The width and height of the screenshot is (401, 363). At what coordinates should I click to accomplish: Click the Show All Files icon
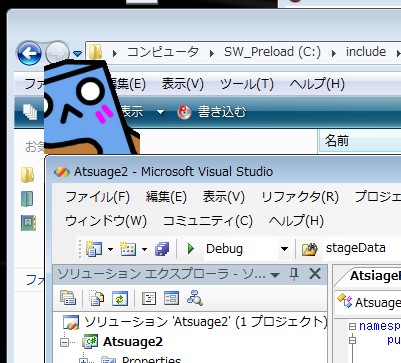pyautogui.click(x=96, y=298)
